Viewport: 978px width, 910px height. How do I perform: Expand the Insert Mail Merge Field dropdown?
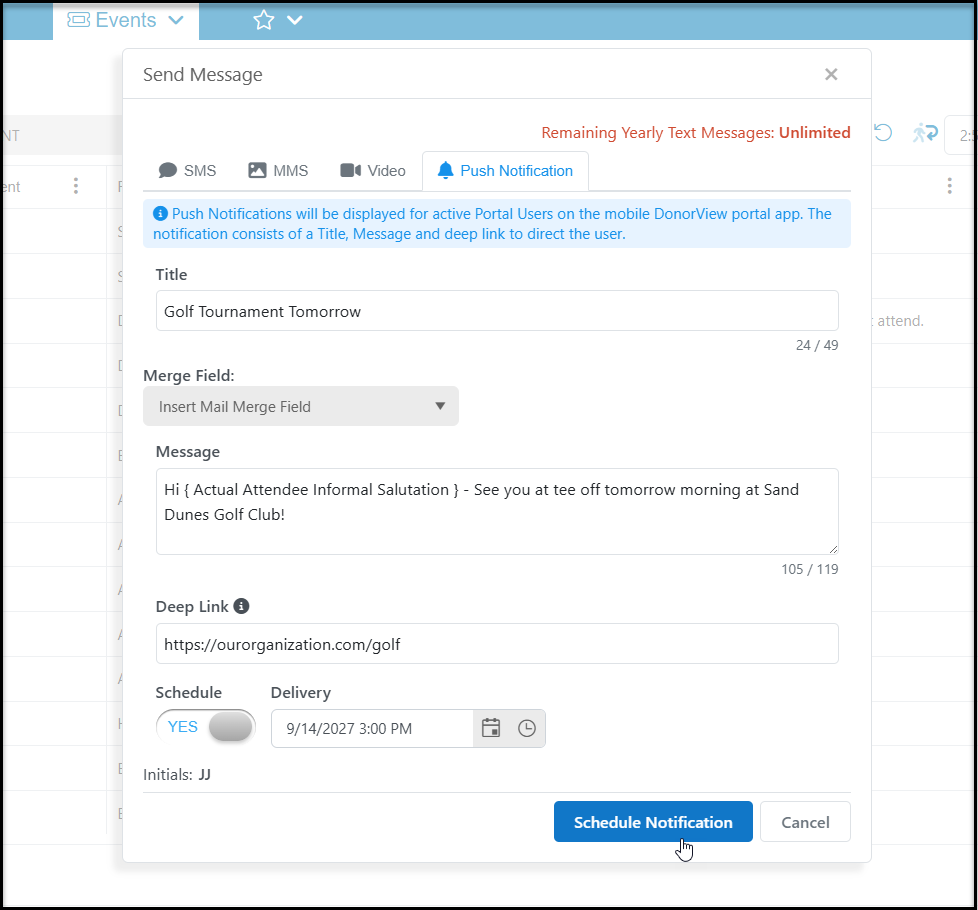[301, 406]
